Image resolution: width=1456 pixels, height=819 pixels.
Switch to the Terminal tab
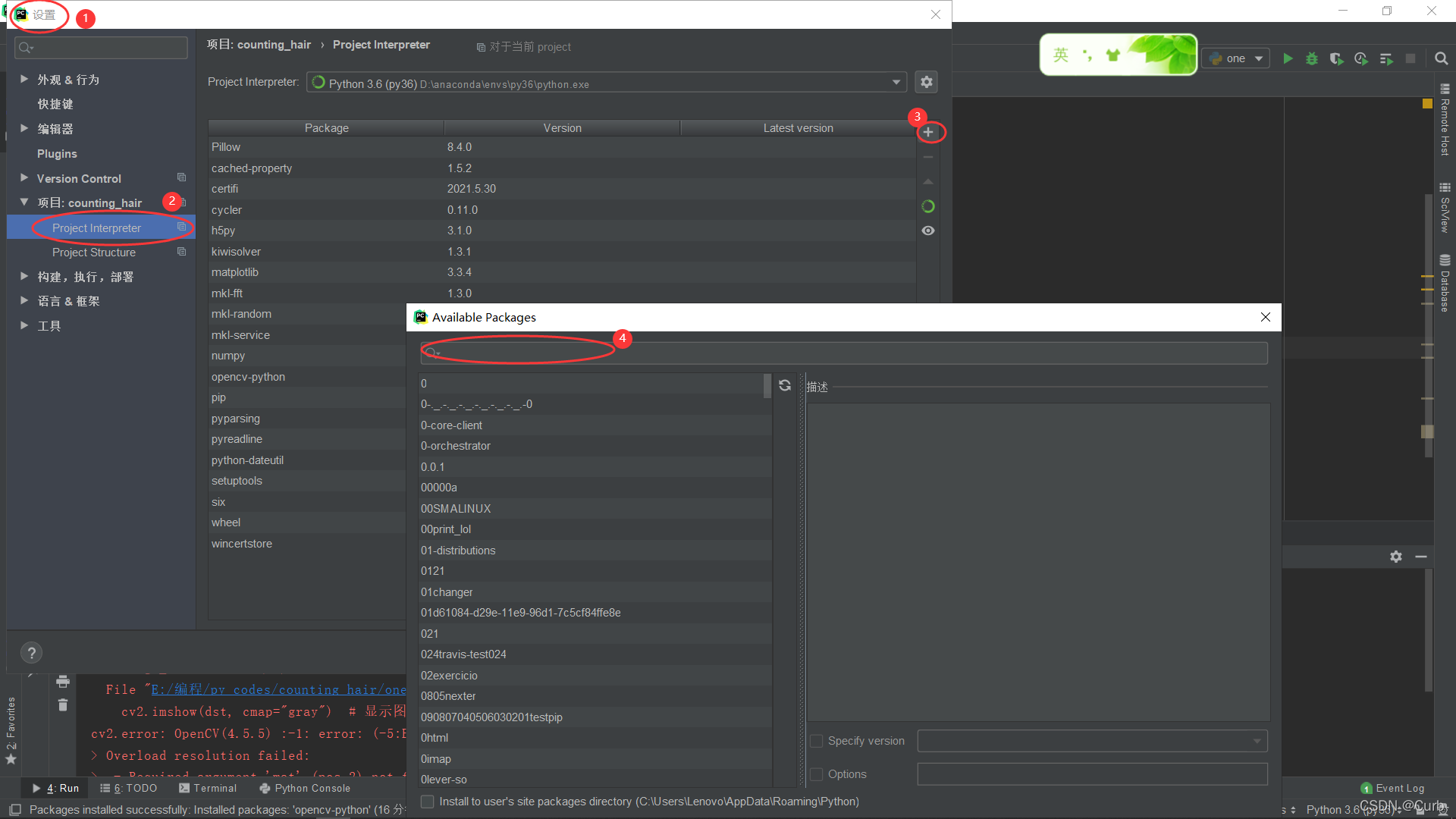point(208,788)
